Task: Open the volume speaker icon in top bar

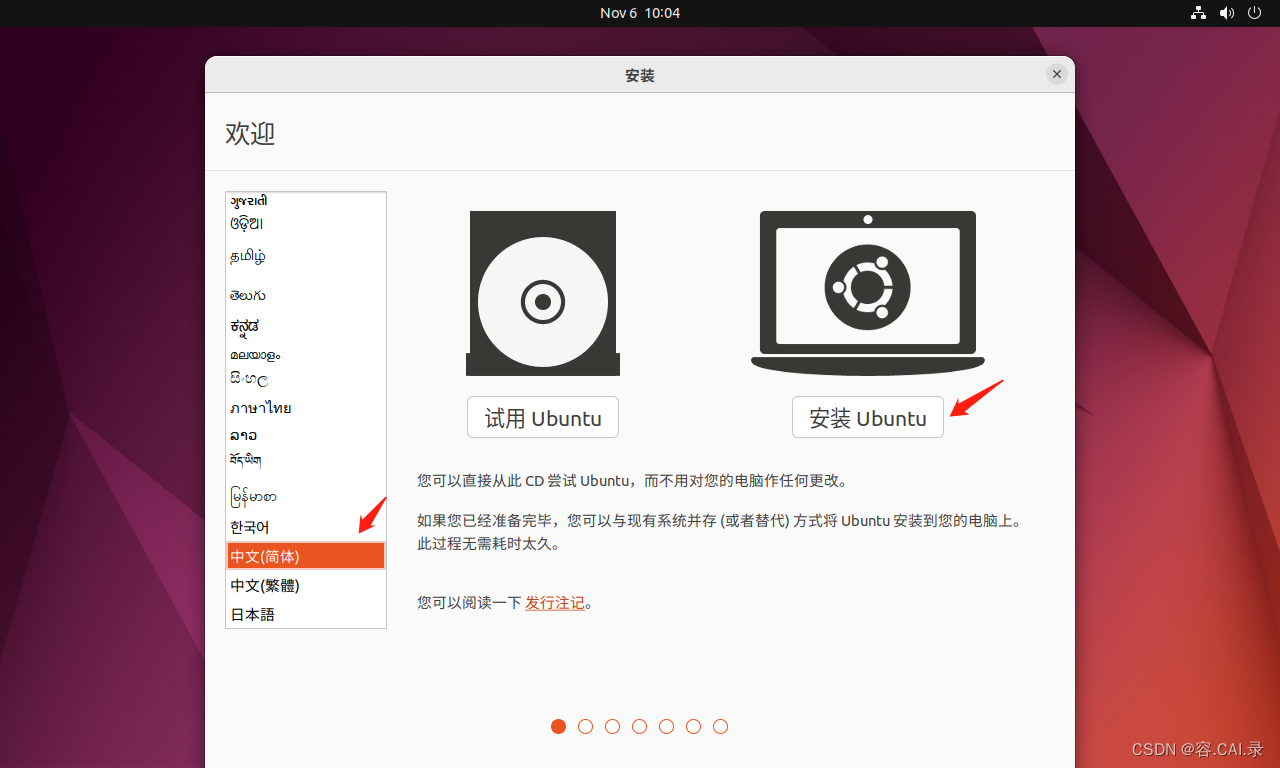Action: tap(1227, 13)
